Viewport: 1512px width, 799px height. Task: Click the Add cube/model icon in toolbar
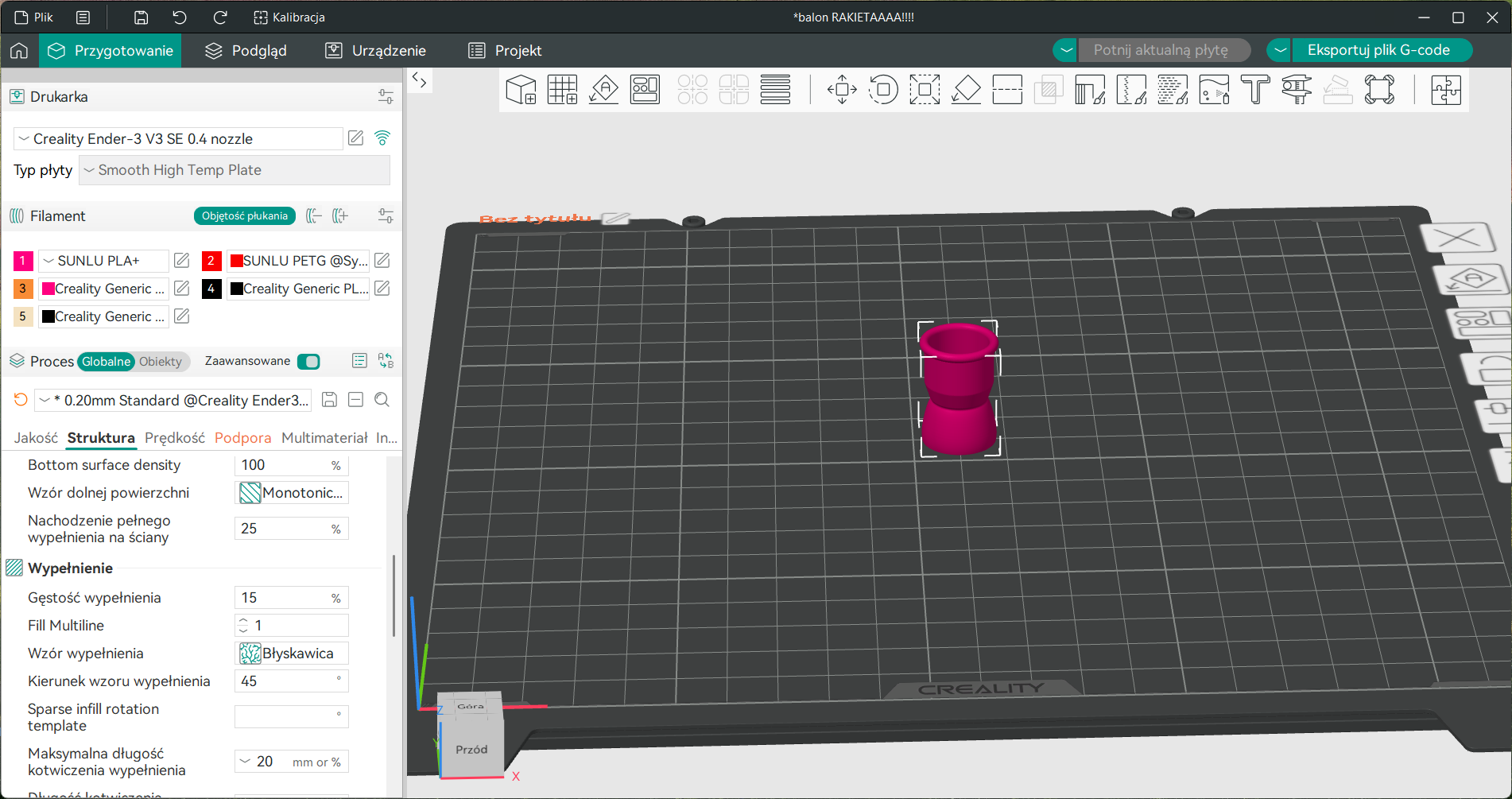(x=521, y=90)
